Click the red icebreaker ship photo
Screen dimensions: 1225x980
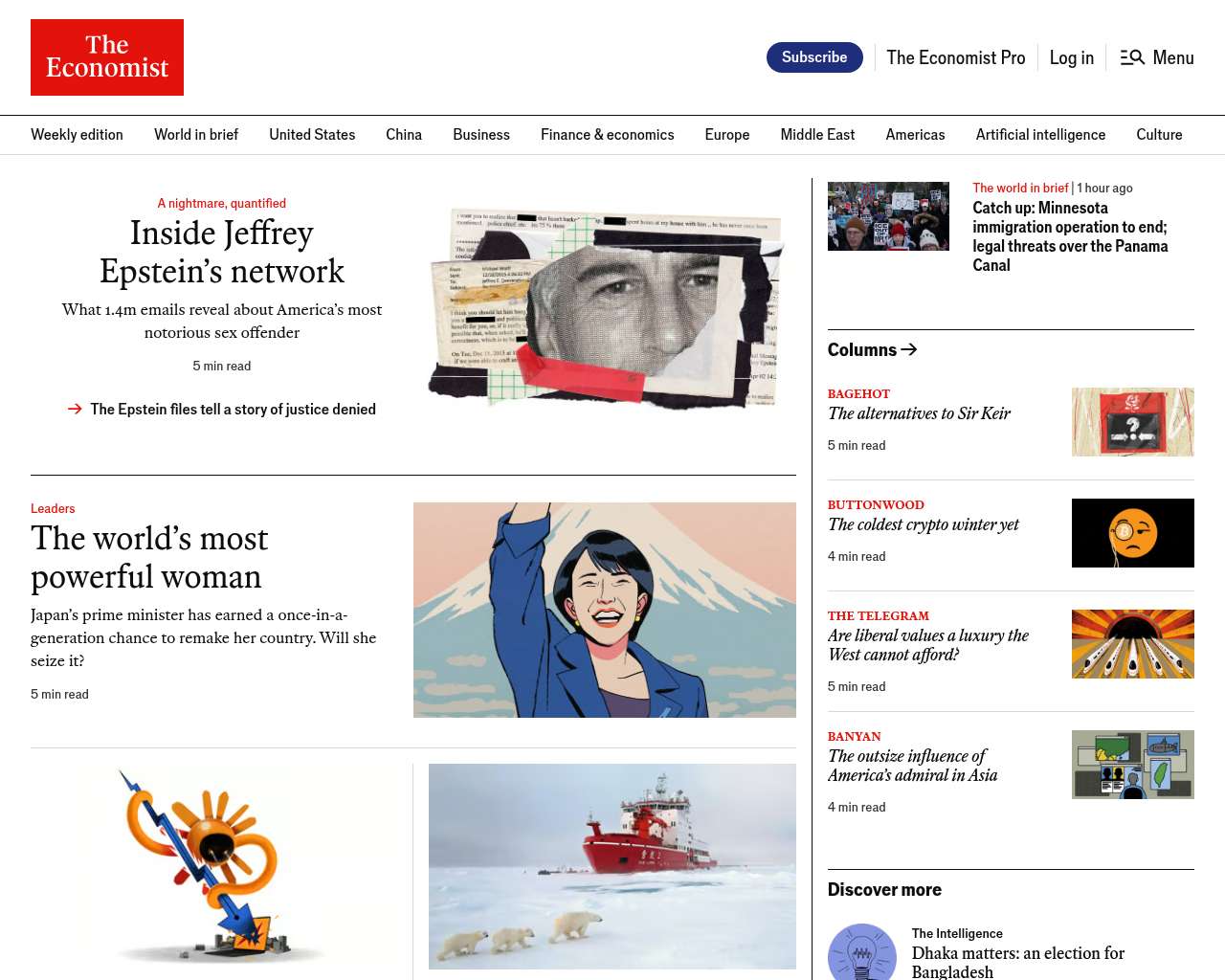(612, 866)
